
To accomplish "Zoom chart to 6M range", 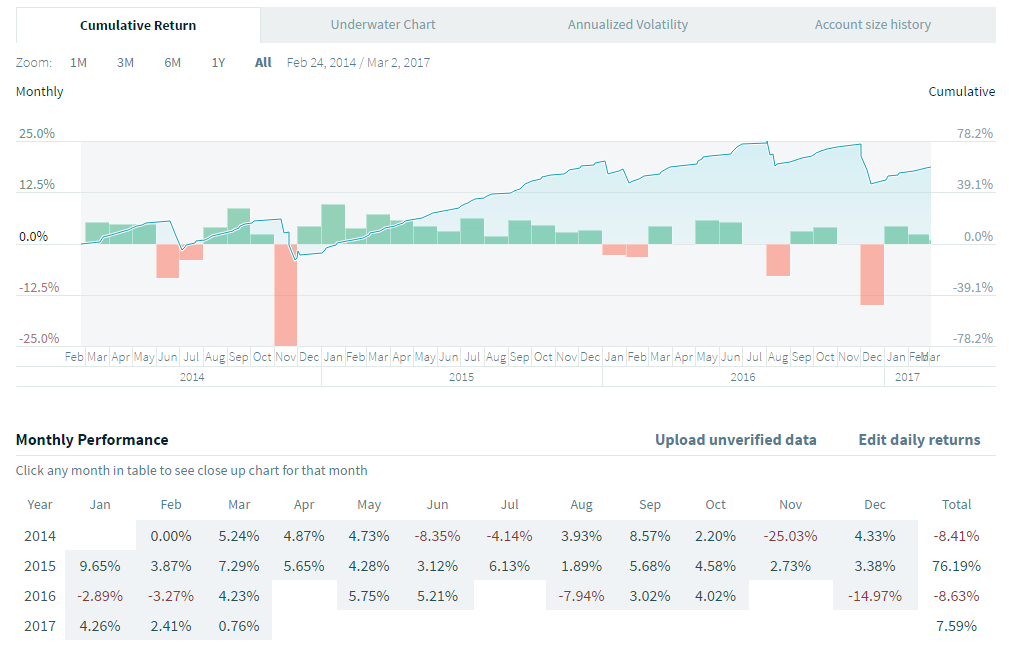I will pos(172,63).
